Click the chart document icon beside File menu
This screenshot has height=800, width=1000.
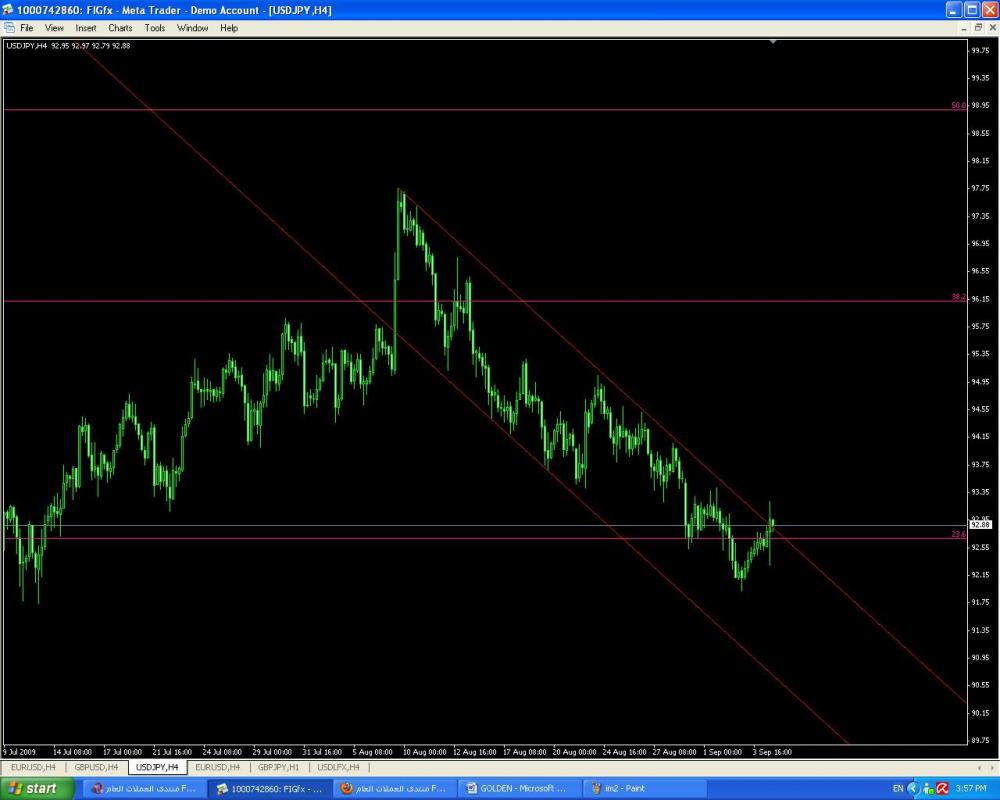(9, 28)
